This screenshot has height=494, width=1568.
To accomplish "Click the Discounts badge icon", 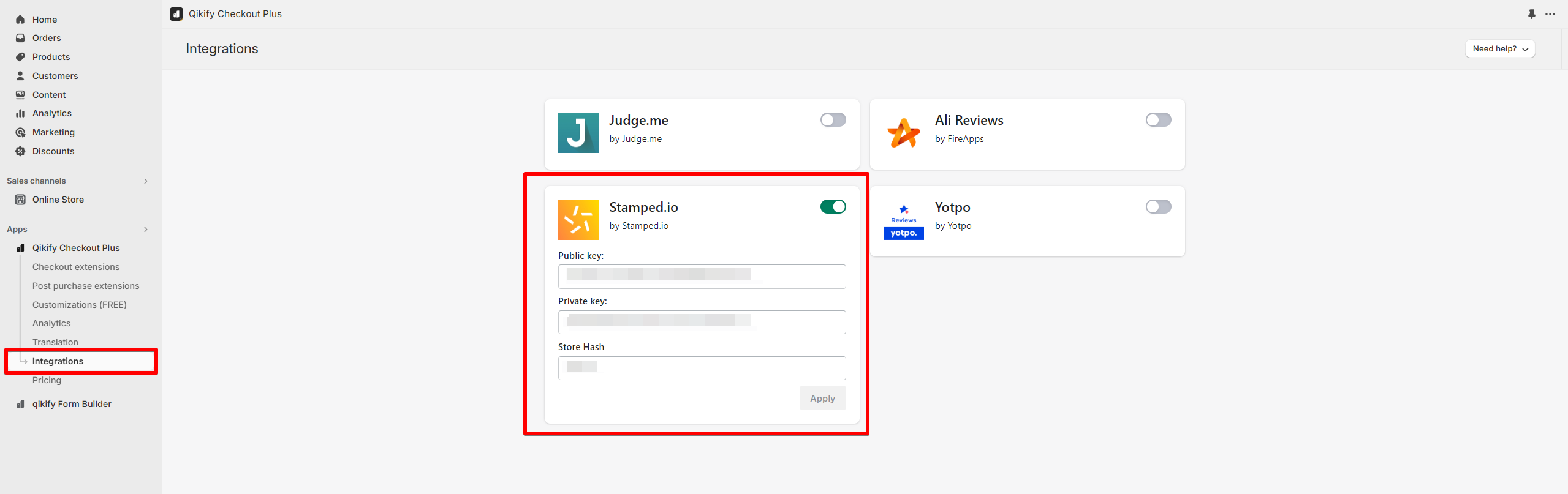I will click(x=20, y=151).
